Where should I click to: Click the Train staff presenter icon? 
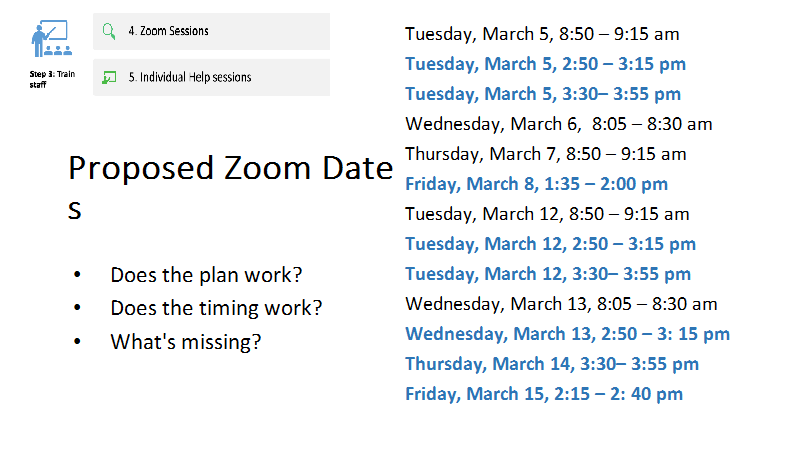52,38
